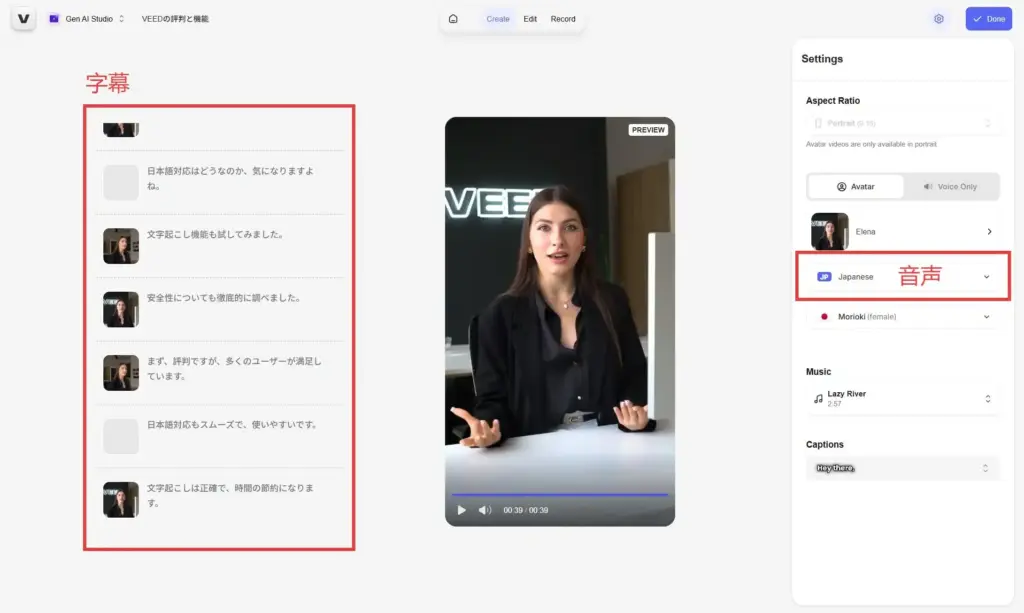This screenshot has width=1024, height=613.
Task: Select the project title VEEDの評判と機能
Action: [x=175, y=19]
